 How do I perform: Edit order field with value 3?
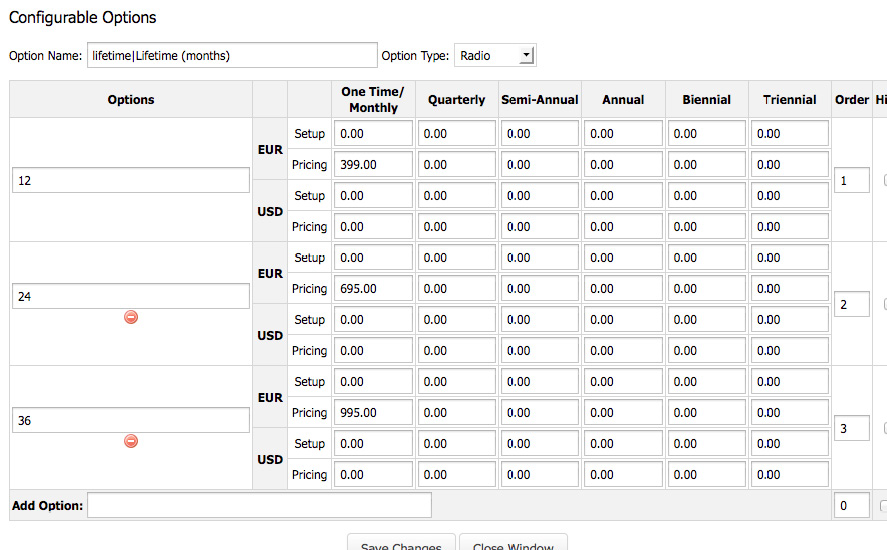click(851, 428)
